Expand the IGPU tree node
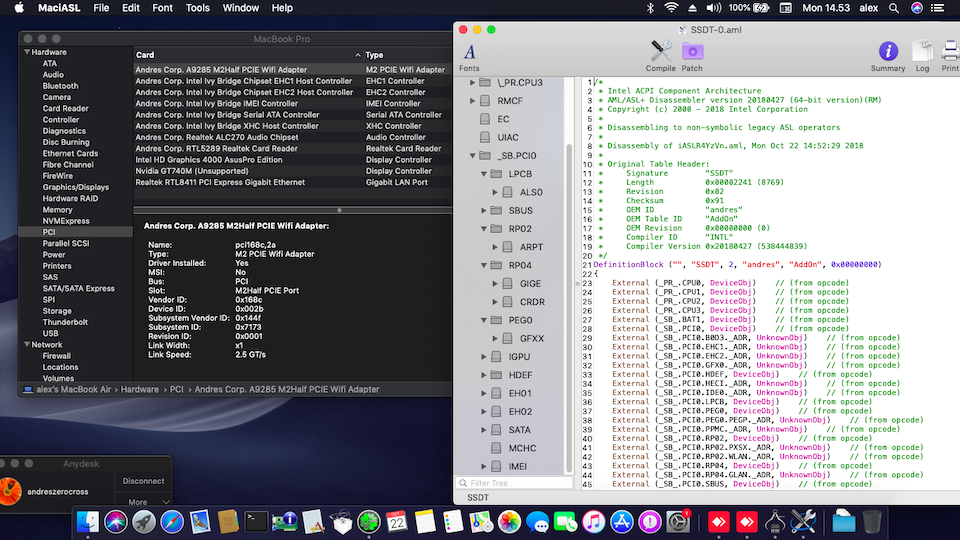 click(486, 356)
